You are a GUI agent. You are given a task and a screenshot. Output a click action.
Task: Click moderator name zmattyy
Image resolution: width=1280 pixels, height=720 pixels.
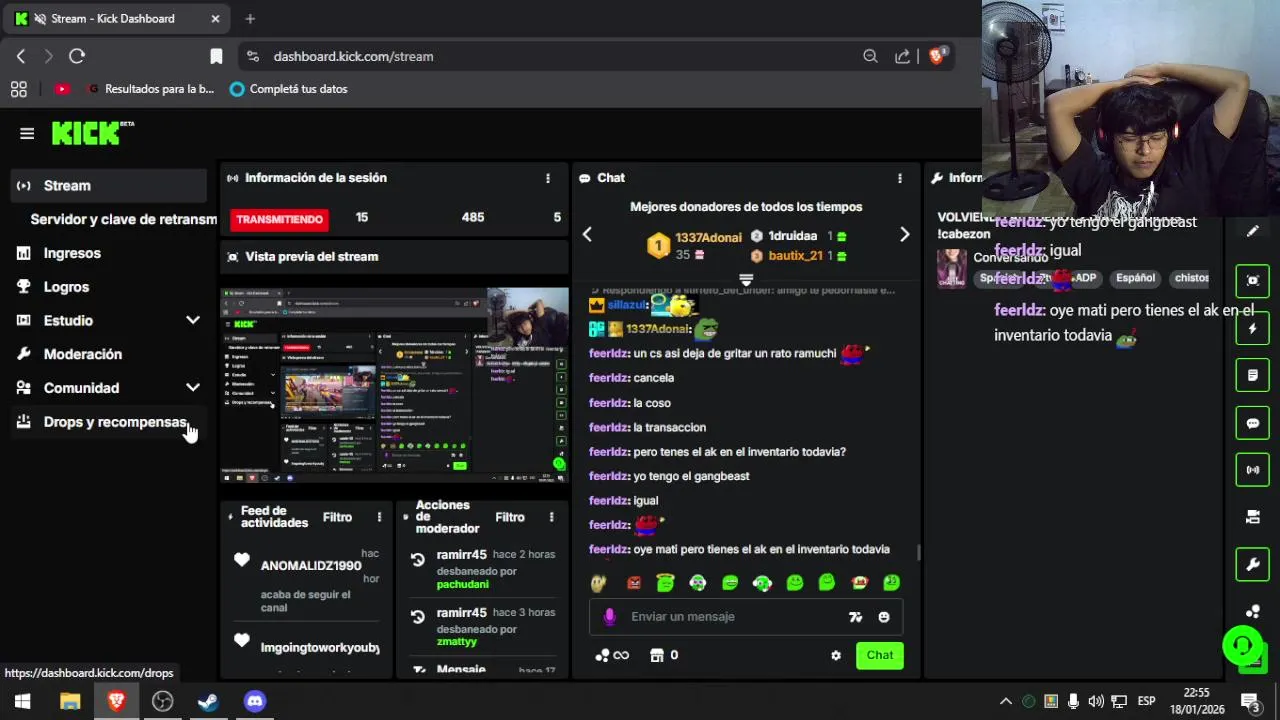point(457,642)
